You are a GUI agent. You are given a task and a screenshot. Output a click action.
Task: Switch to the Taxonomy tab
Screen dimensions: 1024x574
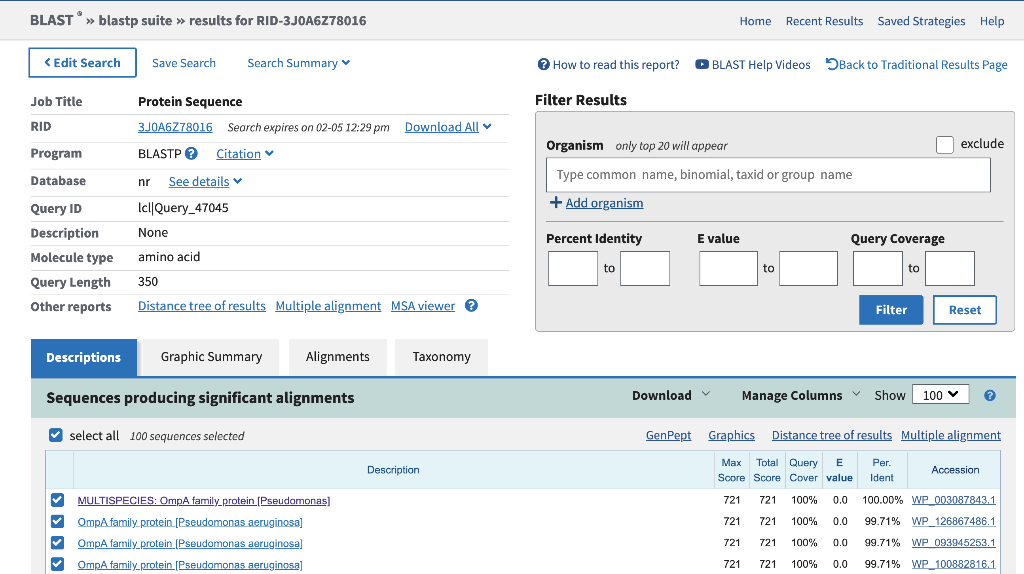pyautogui.click(x=441, y=357)
